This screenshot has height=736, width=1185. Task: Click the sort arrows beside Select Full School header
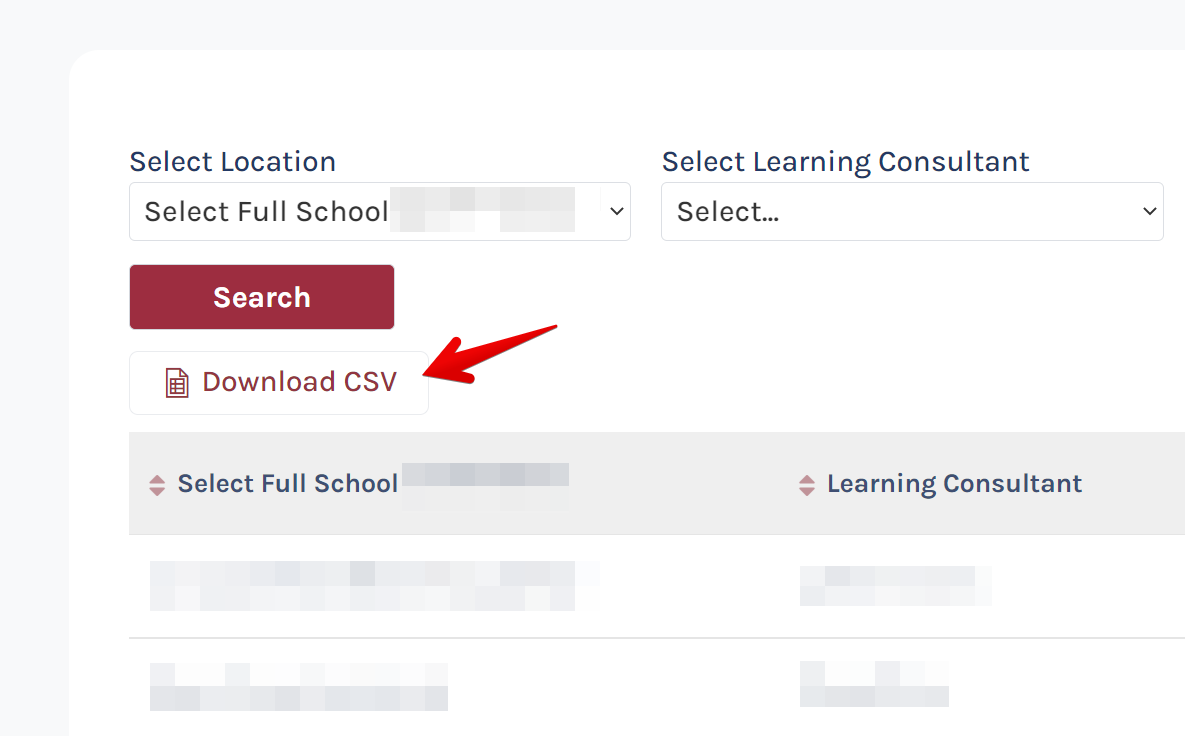(158, 483)
